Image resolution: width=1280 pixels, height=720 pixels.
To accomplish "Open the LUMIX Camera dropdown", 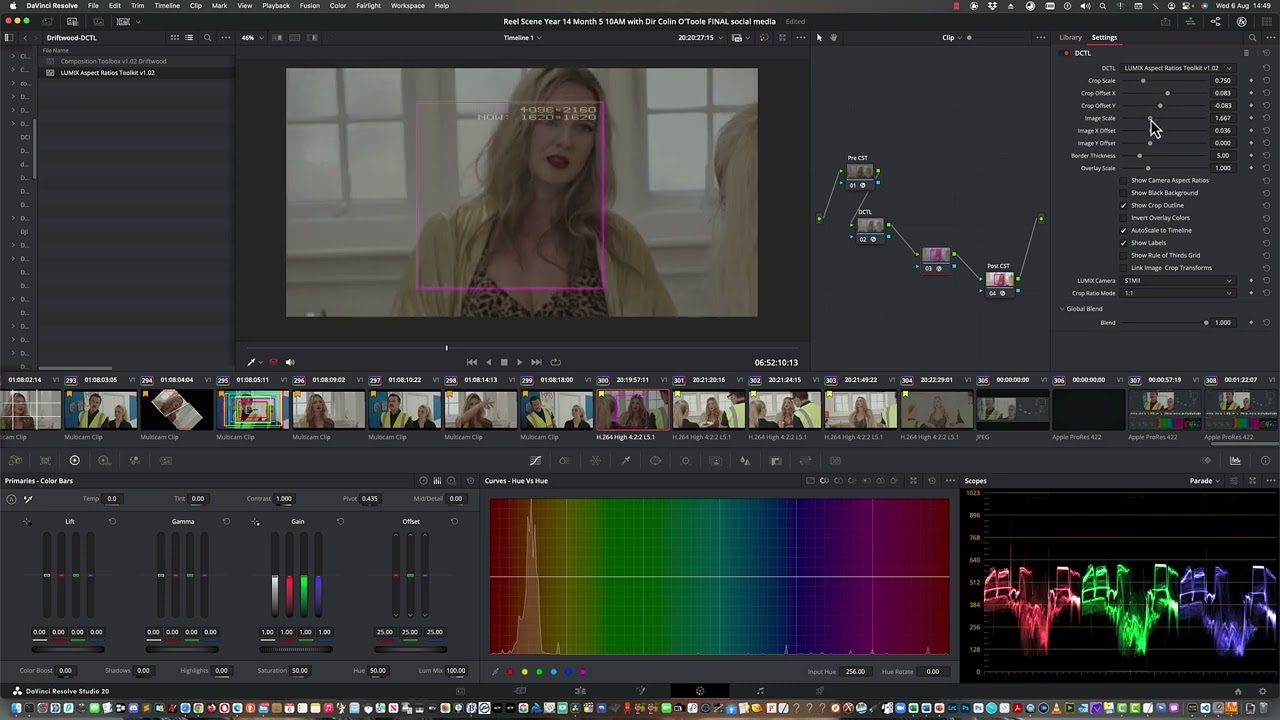I will point(1178,280).
